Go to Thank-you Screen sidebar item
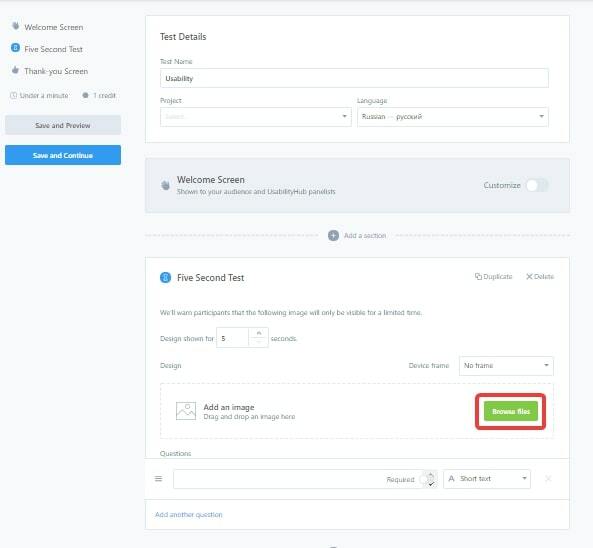Image resolution: width=593 pixels, height=548 pixels. coord(56,71)
